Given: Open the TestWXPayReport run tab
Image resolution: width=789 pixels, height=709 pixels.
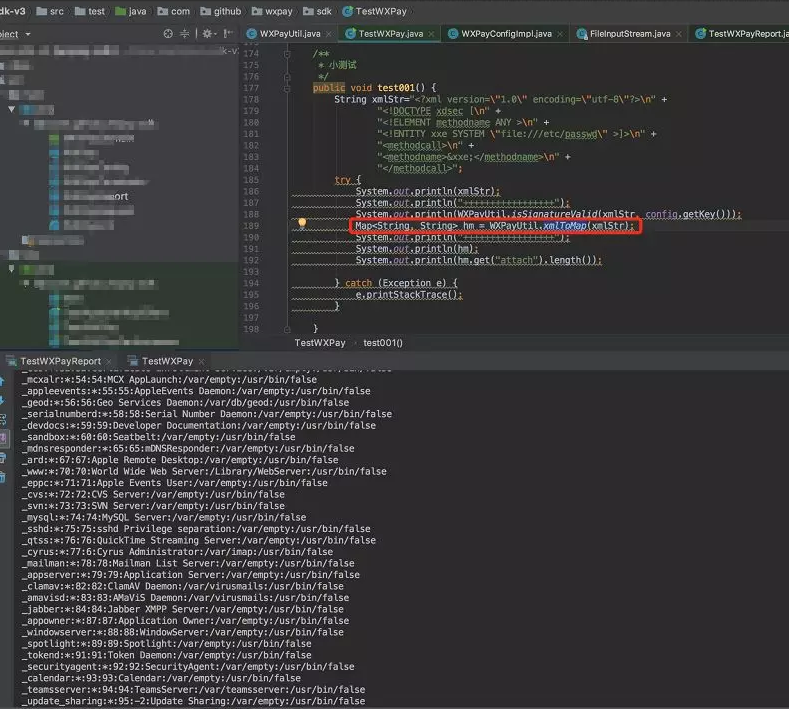Looking at the screenshot, I should pos(60,361).
